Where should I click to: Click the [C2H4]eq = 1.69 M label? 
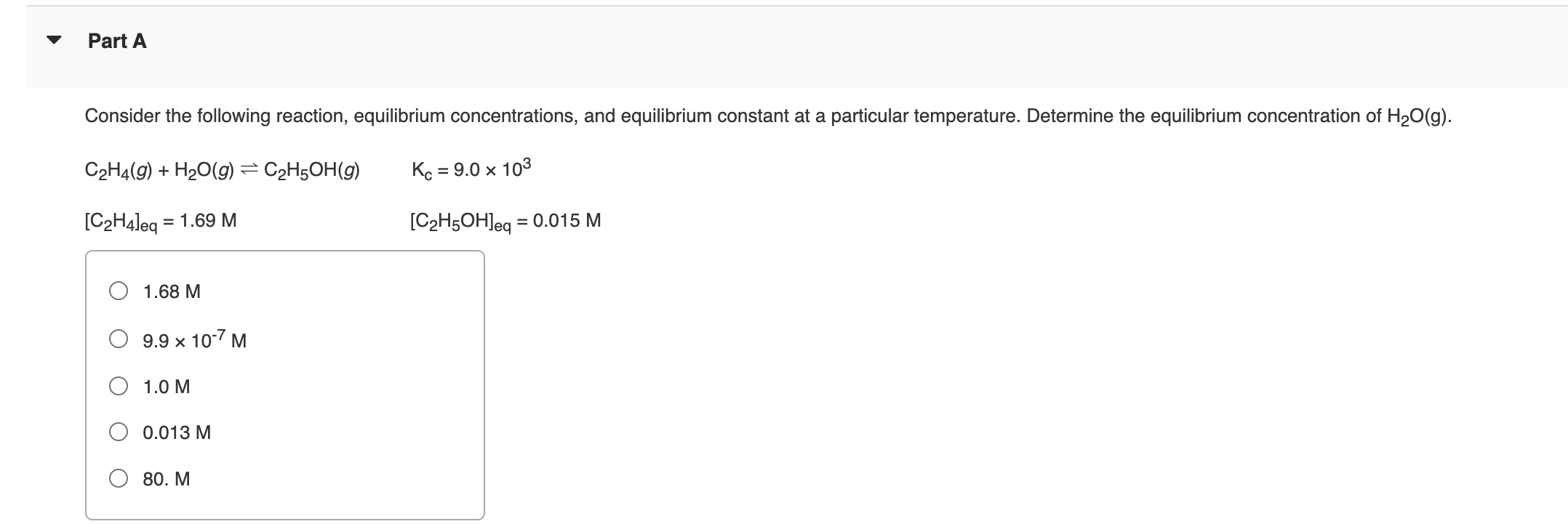point(161,220)
